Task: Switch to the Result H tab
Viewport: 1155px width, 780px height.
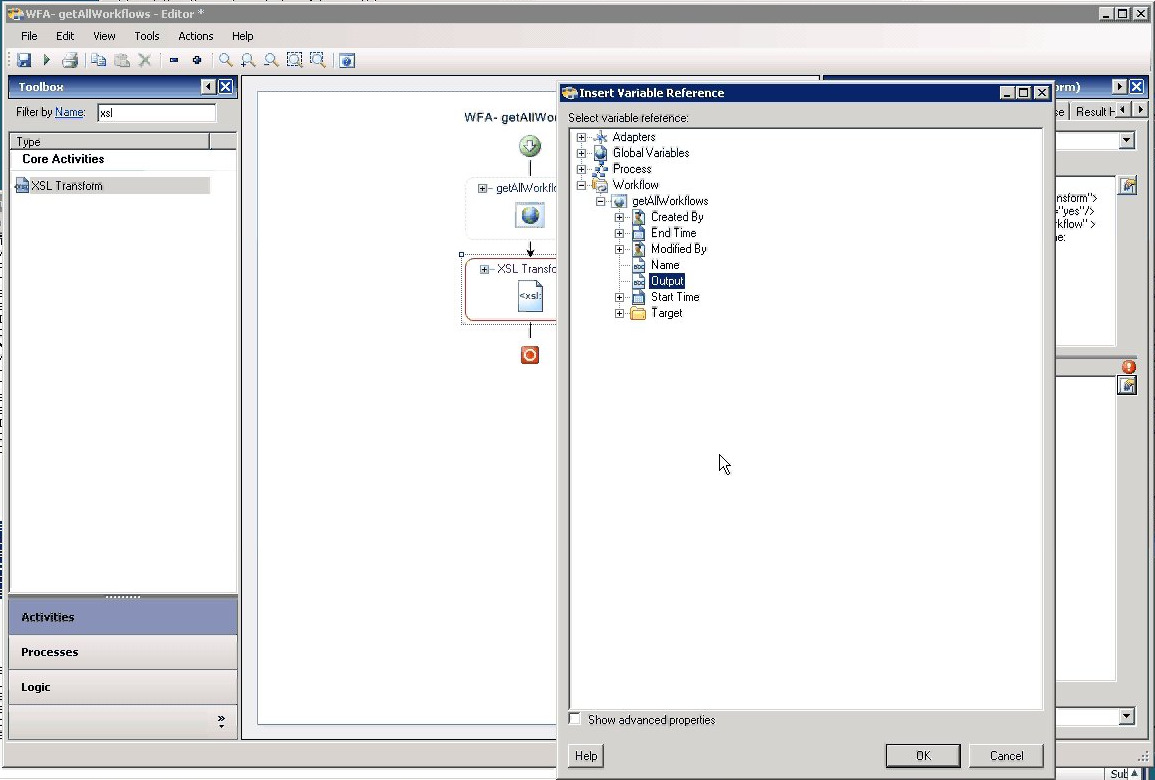Action: tap(1094, 112)
